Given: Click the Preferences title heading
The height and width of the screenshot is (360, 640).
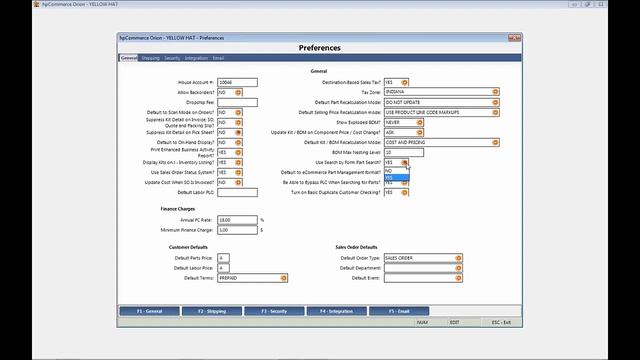Looking at the screenshot, I should click(320, 48).
